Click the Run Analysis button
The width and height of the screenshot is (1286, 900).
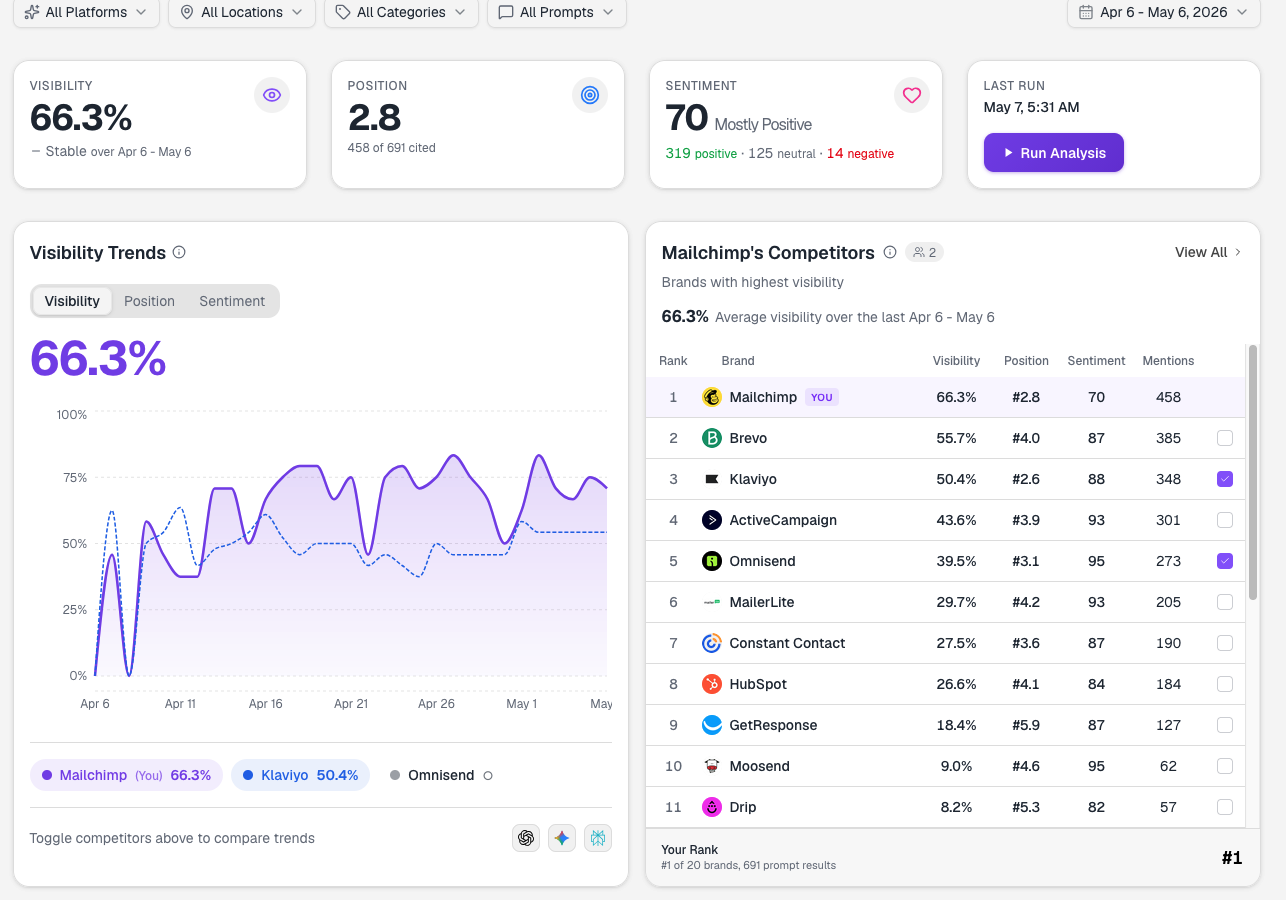point(1054,153)
